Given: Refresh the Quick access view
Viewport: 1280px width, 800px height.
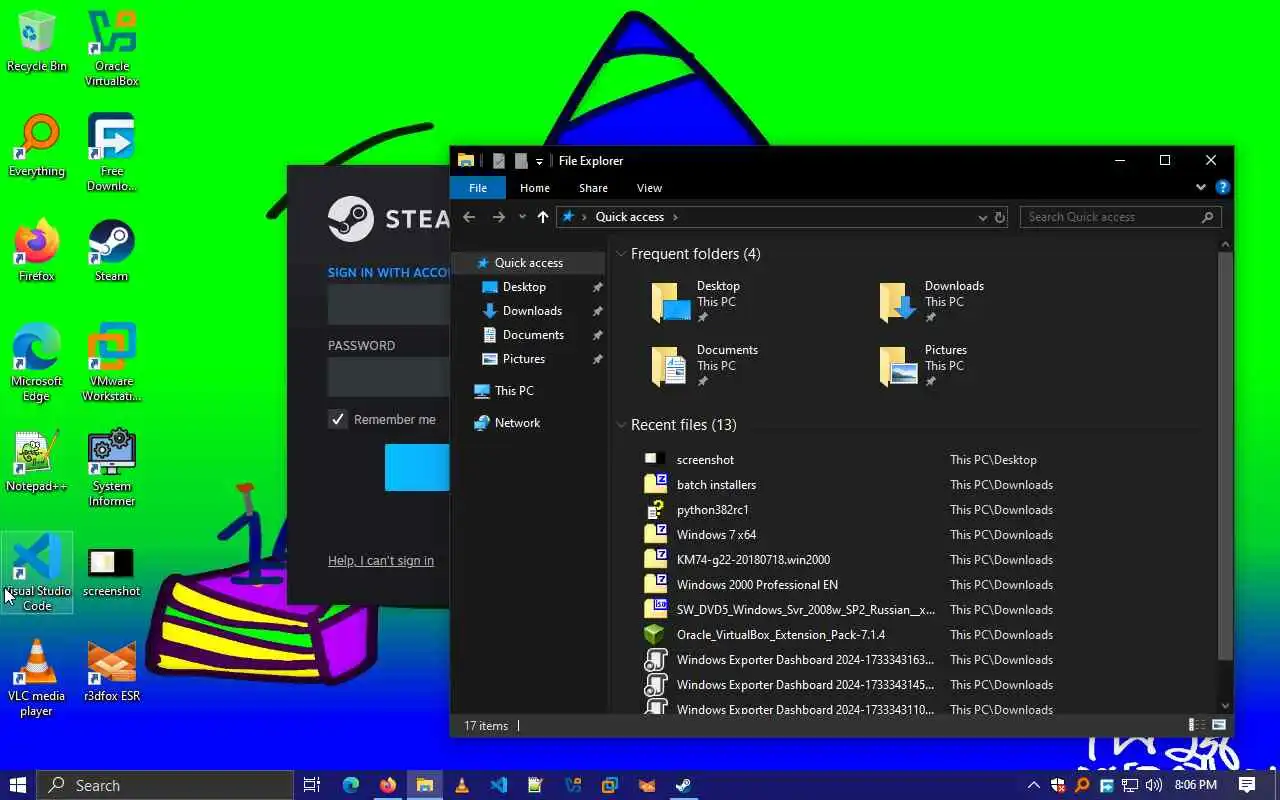Looking at the screenshot, I should [x=999, y=217].
